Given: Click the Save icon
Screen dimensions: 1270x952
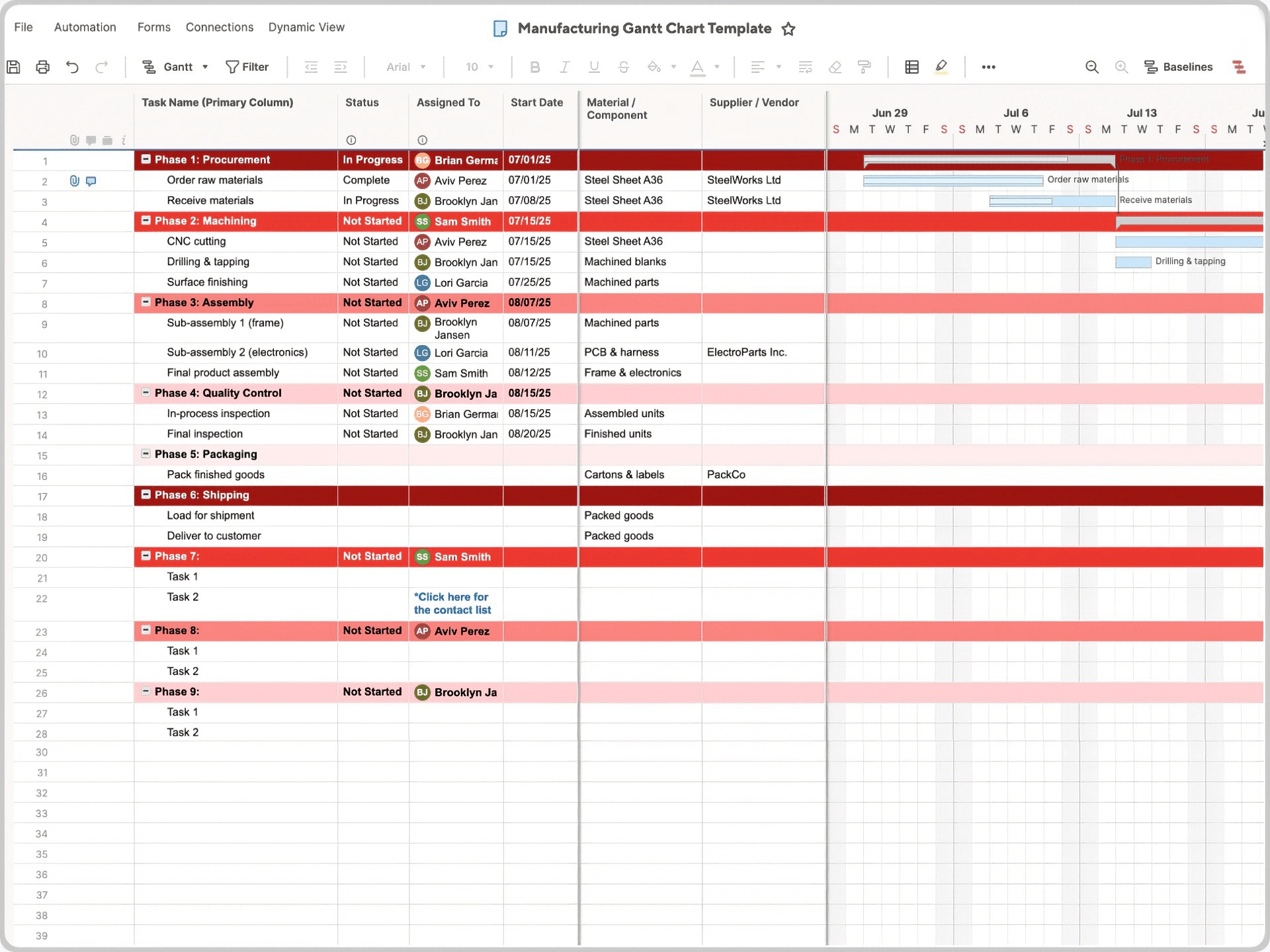Looking at the screenshot, I should pos(14,67).
